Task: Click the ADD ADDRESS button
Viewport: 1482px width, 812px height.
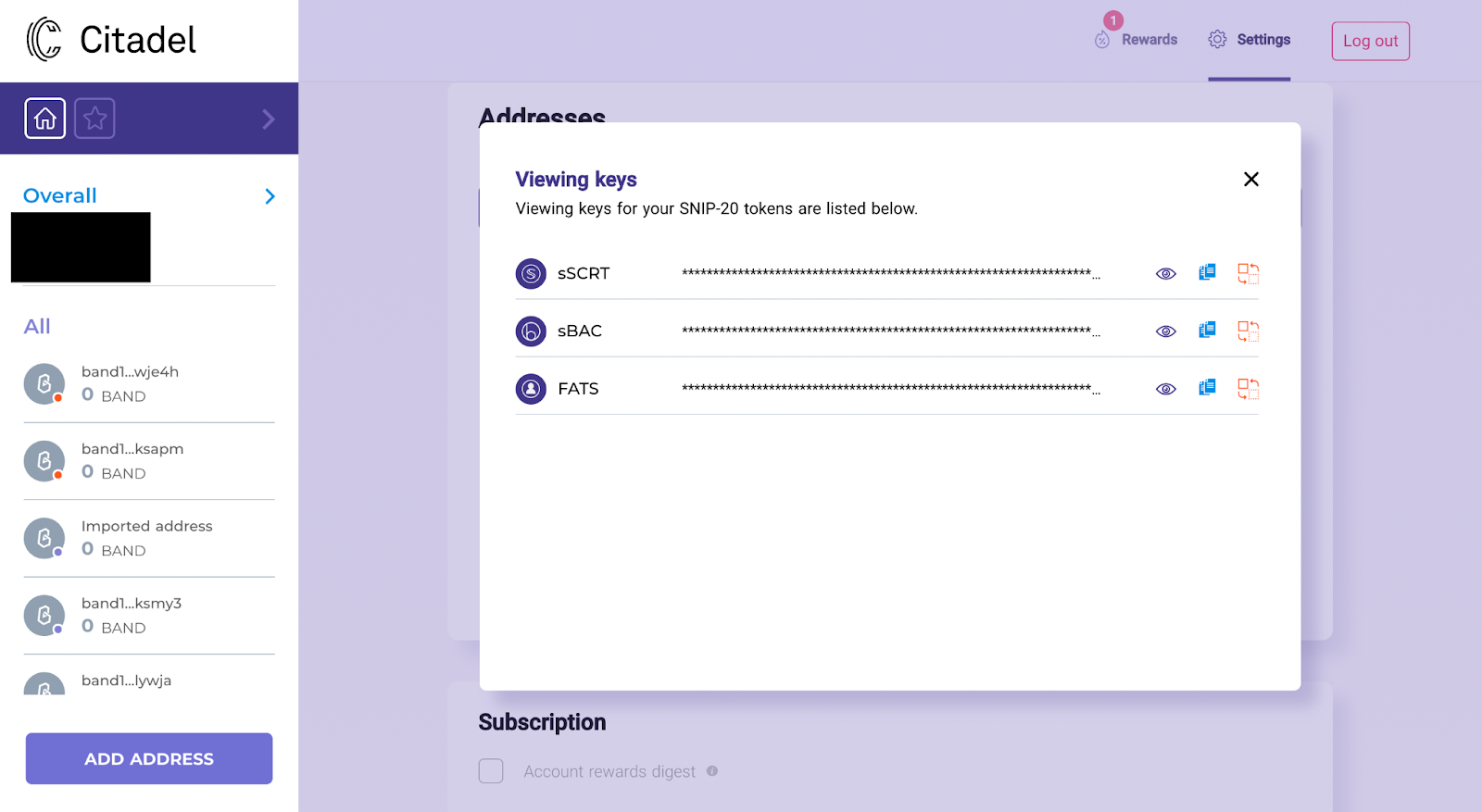Action: coord(149,758)
